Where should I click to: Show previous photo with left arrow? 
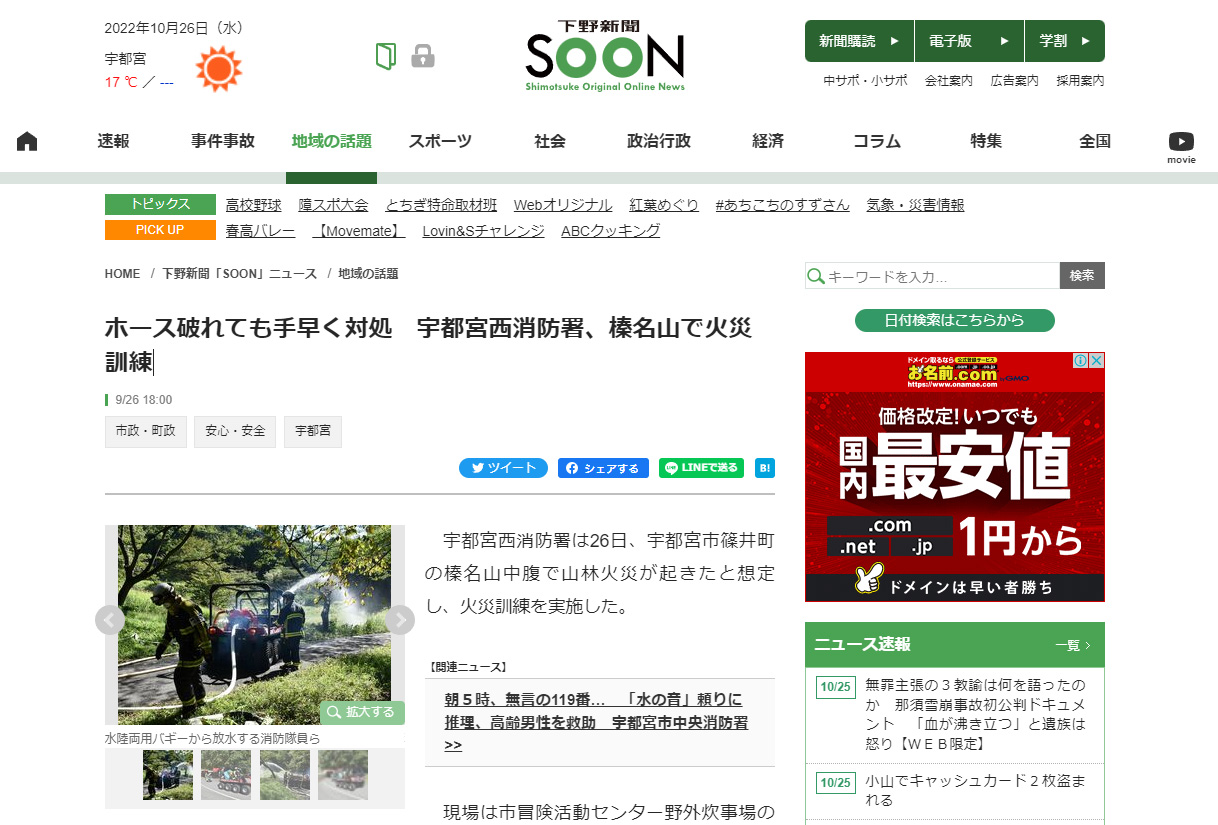(x=110, y=620)
